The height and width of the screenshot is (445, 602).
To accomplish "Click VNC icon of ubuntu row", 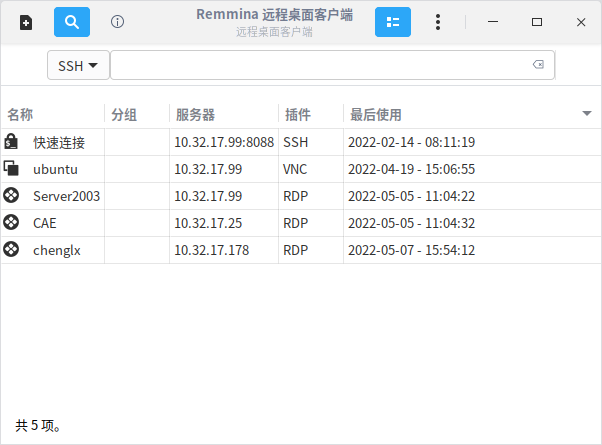I will 11,168.
